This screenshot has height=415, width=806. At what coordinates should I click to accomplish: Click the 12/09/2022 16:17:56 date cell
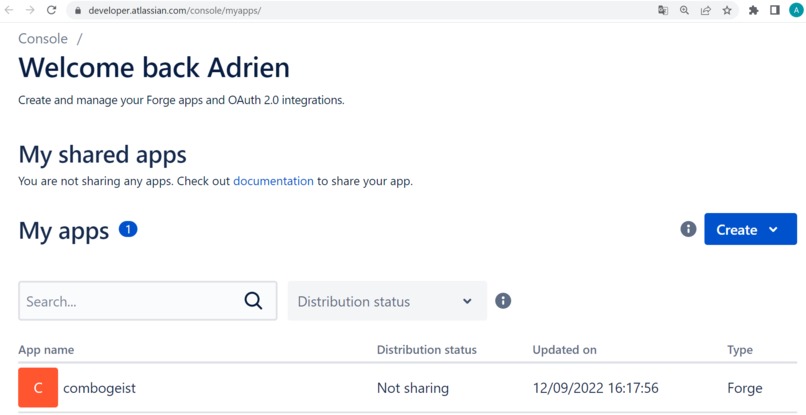[595, 388]
